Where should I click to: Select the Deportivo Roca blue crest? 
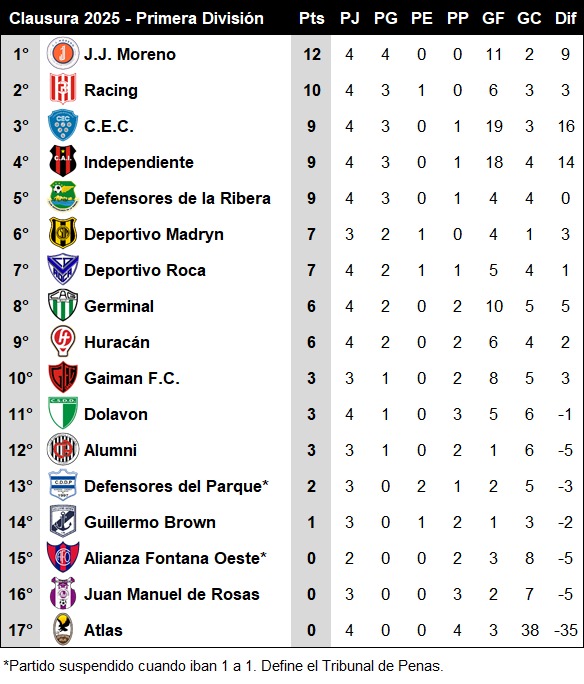[x=63, y=270]
